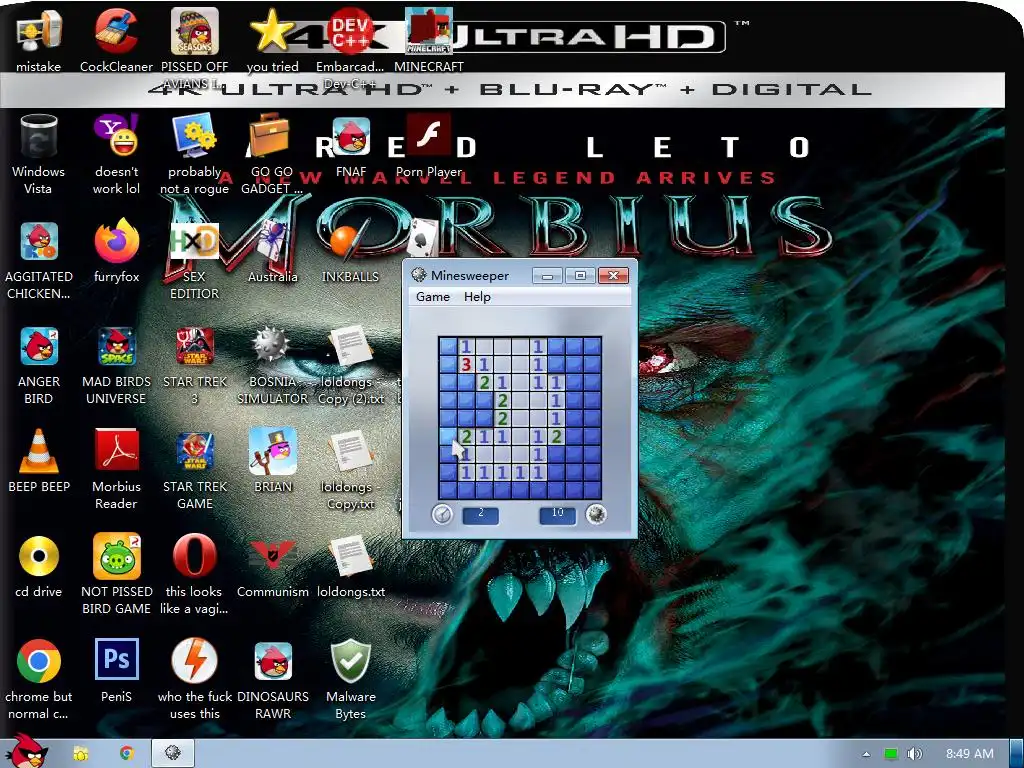1024x768 pixels.
Task: Select the Minesweeper taskbar button
Action: [173, 754]
